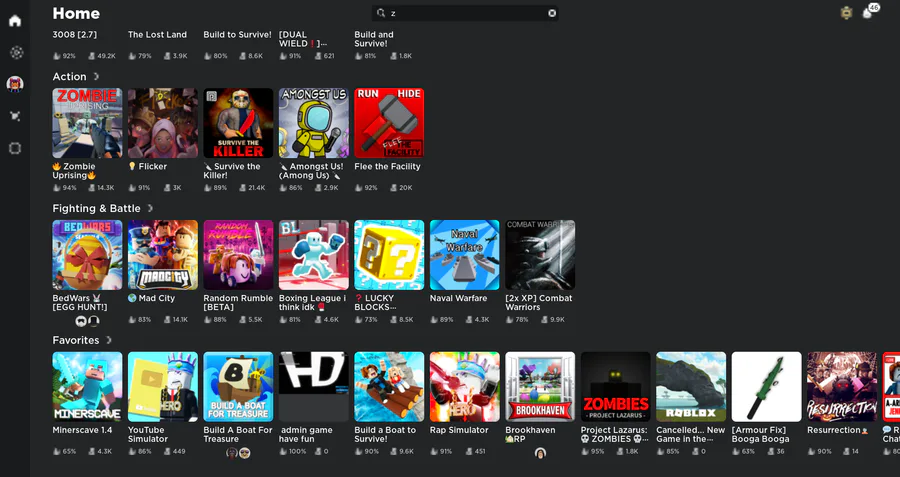Open the Resurrection game thumbnail
Viewport: 900px width, 477px height.
coord(842,387)
